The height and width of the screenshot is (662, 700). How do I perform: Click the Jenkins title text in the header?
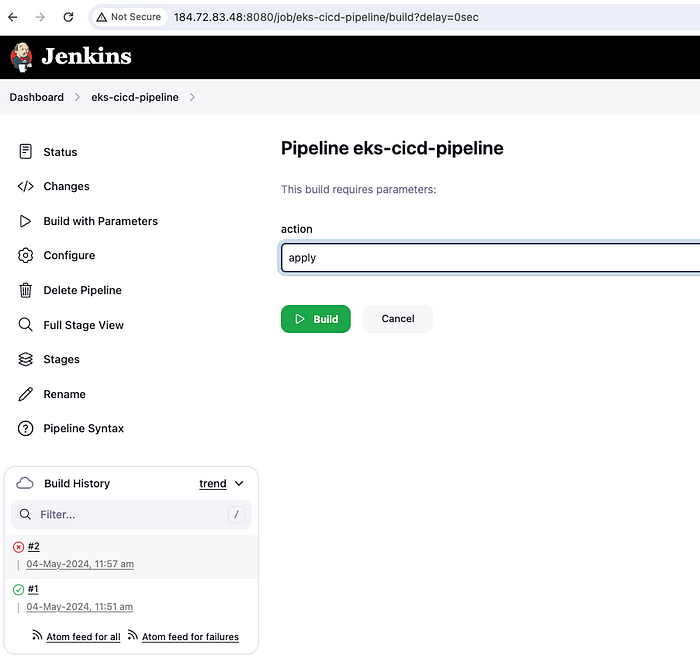click(x=87, y=57)
